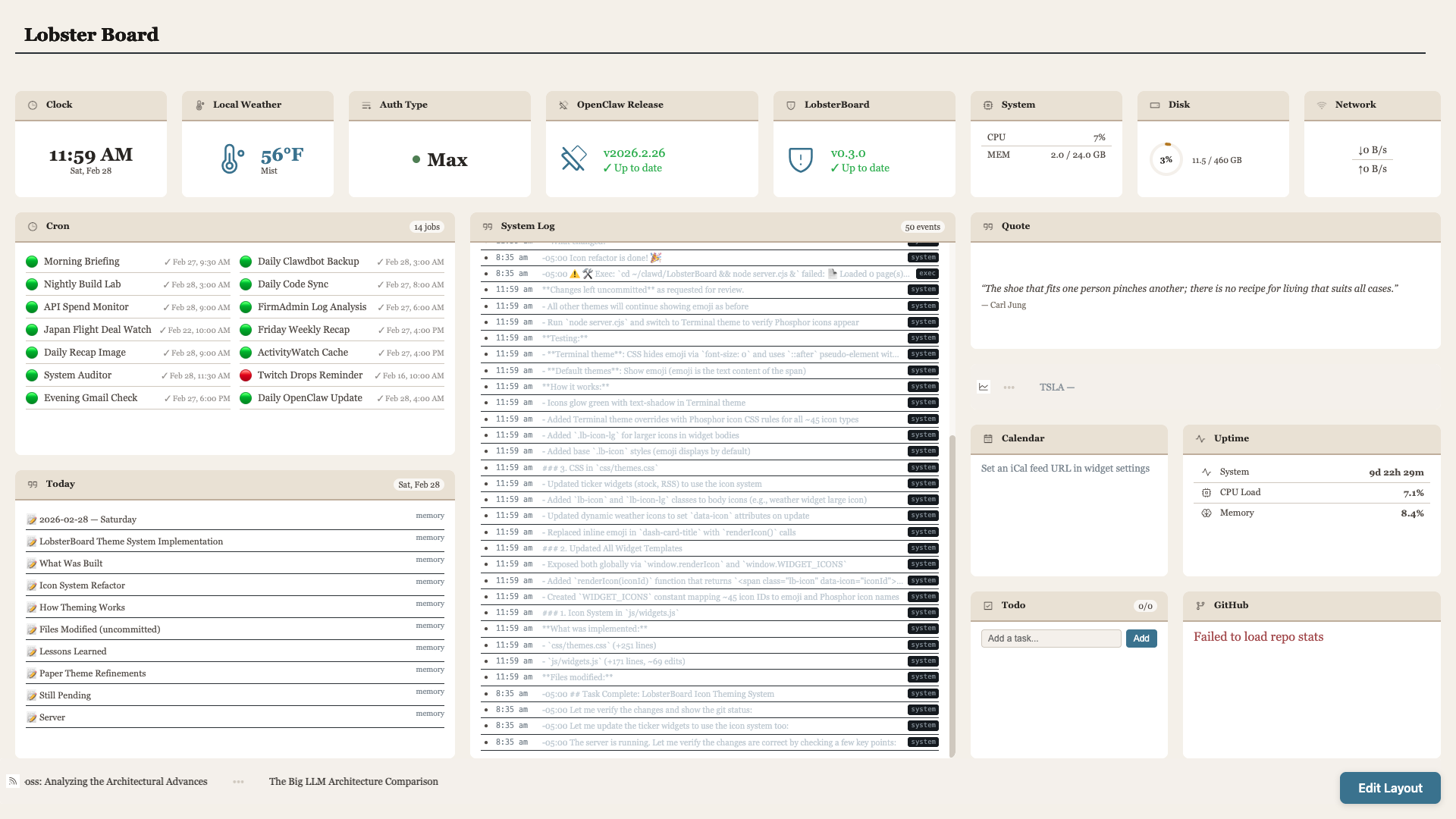Click the thermometer icon in Local Weather
1456x819 pixels.
click(x=231, y=159)
